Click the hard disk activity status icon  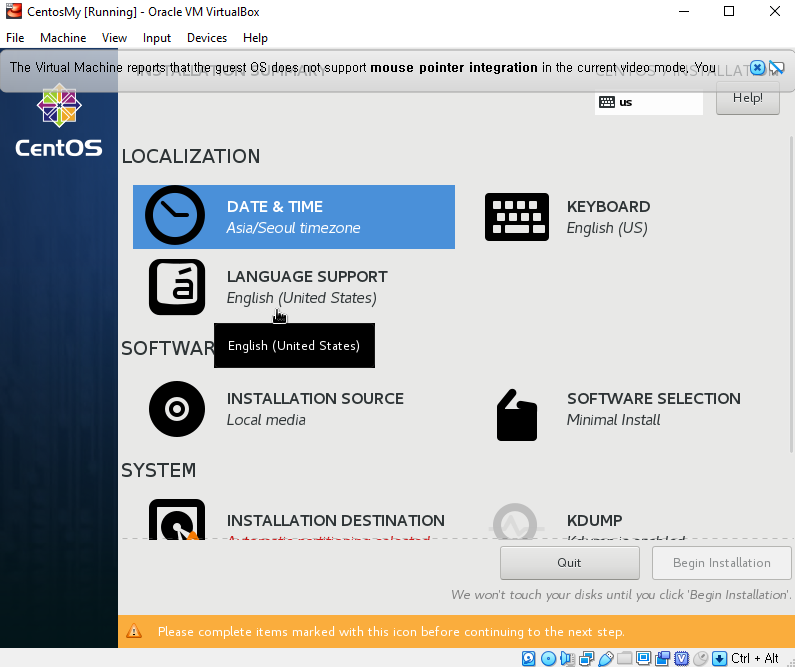point(528,658)
